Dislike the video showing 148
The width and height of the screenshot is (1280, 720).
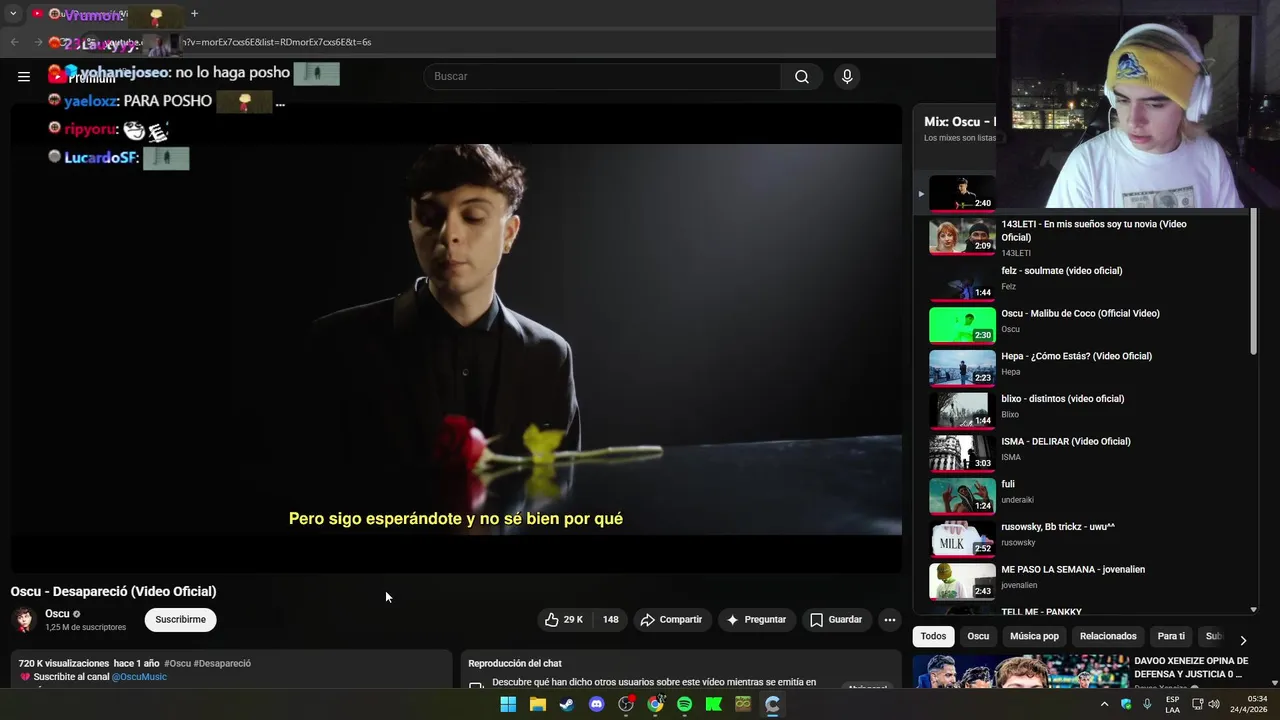click(x=610, y=620)
